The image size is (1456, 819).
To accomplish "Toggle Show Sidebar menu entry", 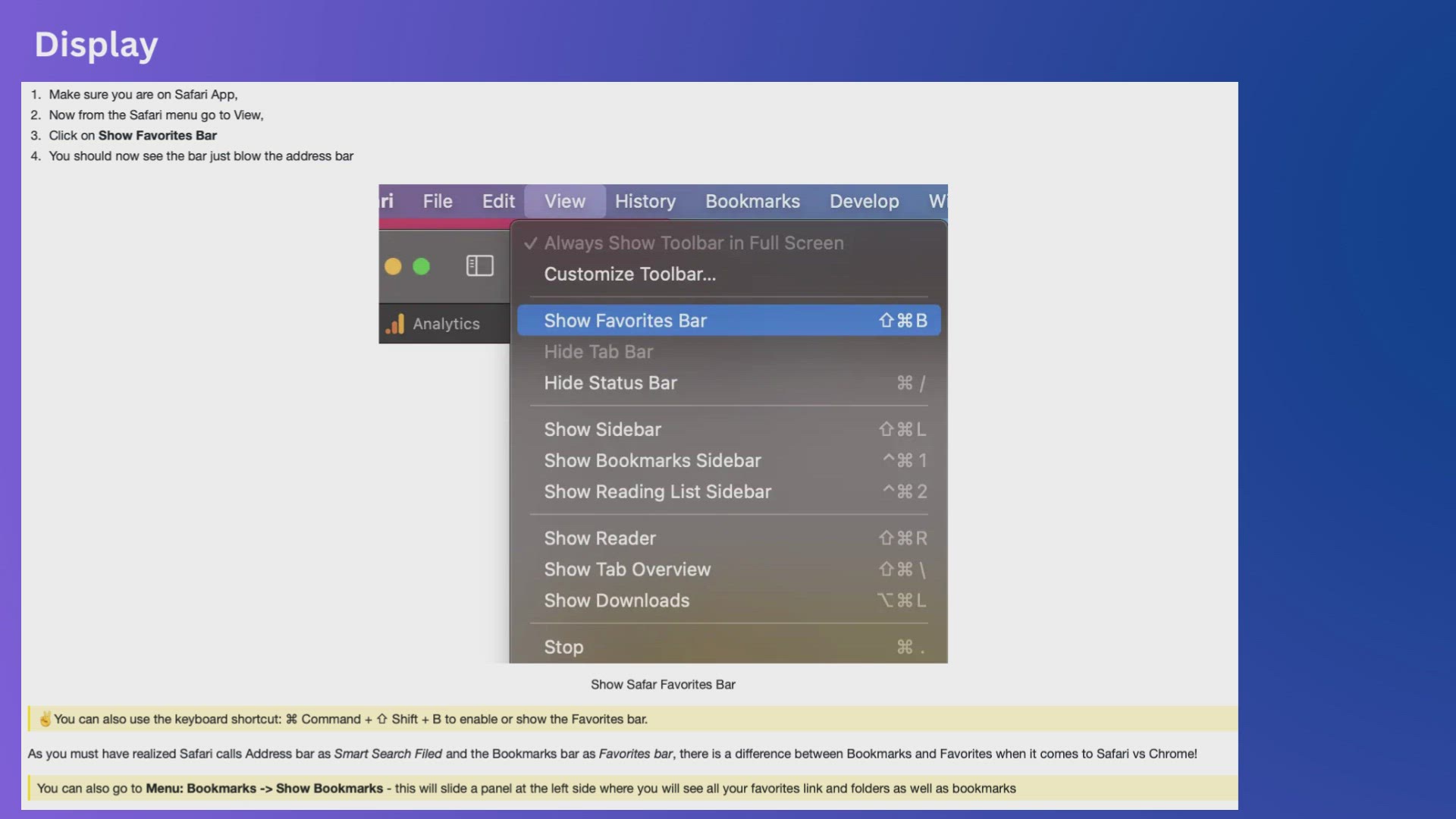I will (603, 429).
